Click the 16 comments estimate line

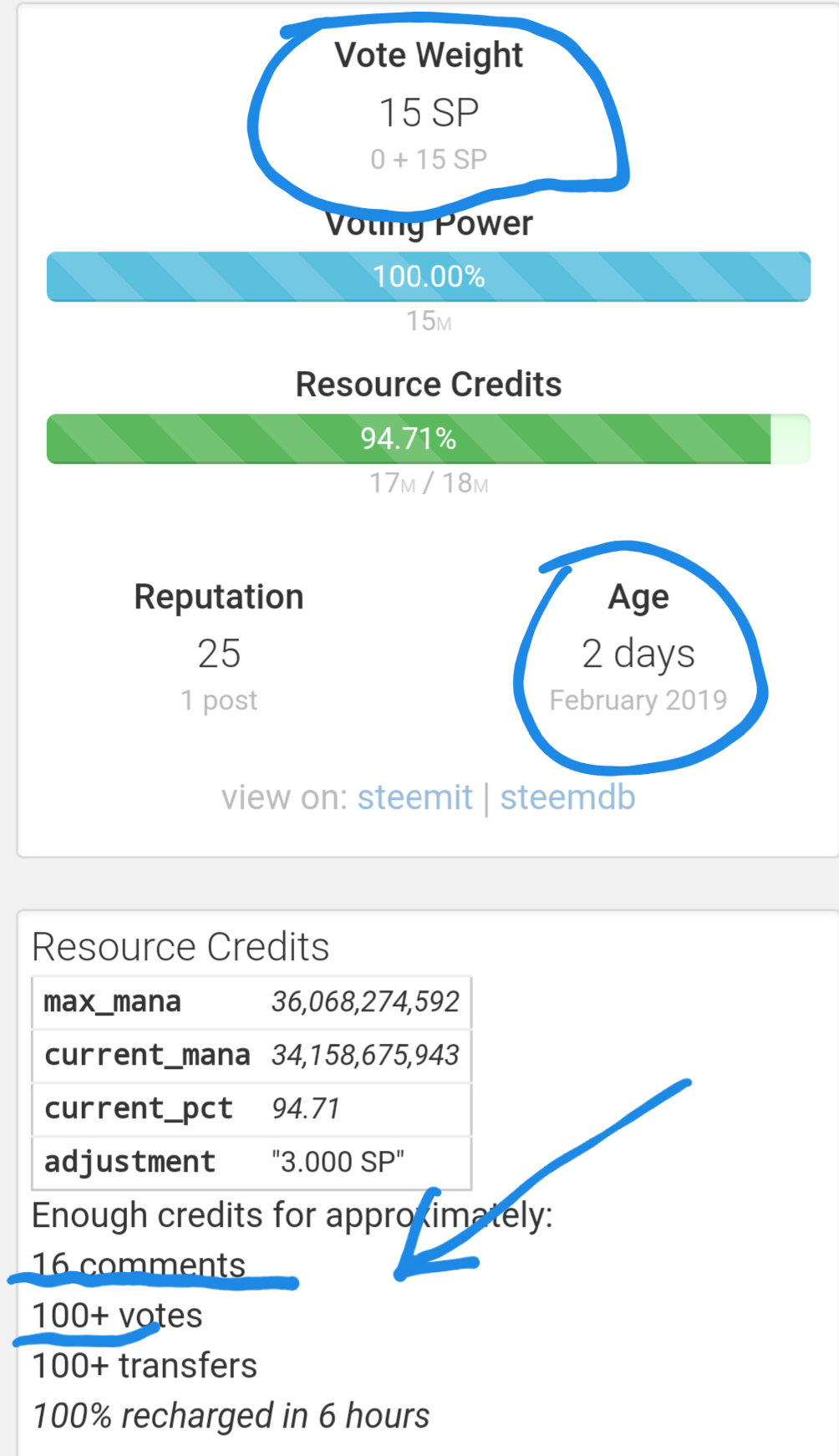pos(139,1265)
